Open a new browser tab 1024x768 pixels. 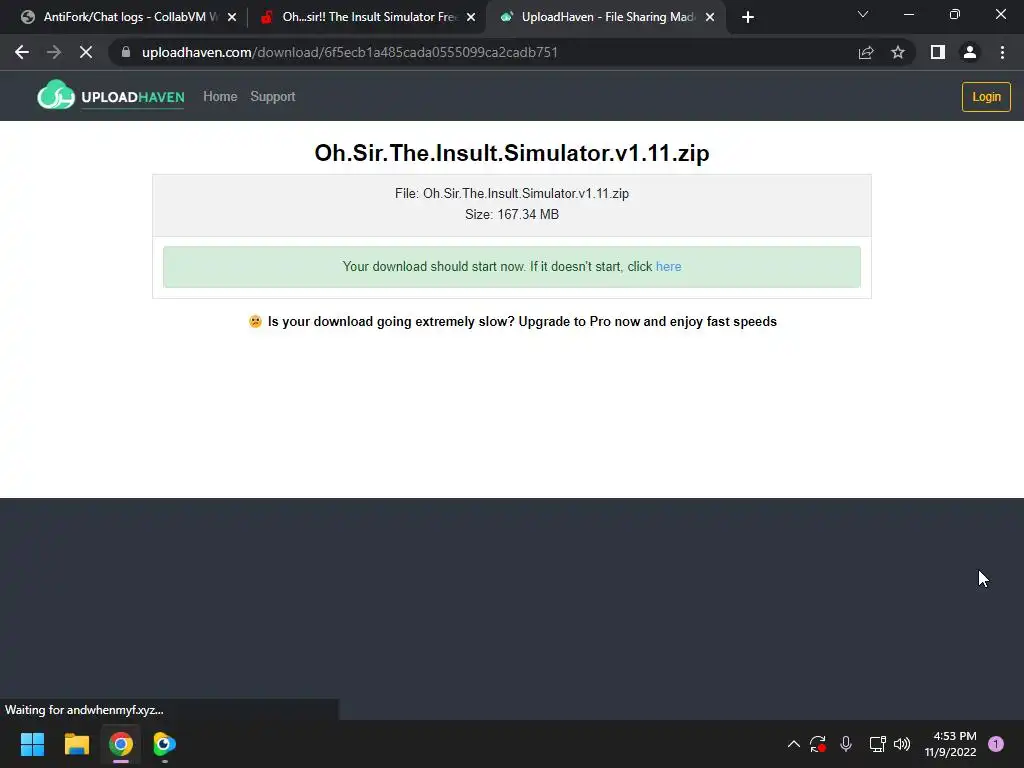(748, 17)
